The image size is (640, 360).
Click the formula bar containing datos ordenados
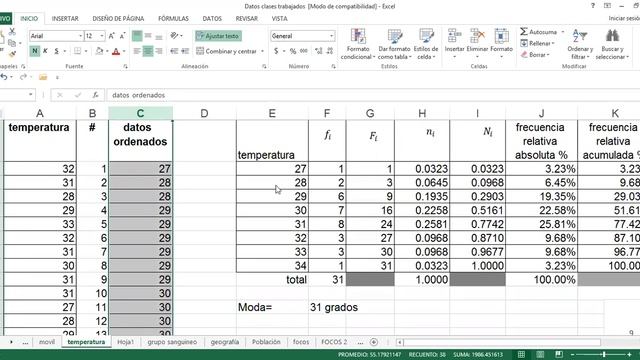point(373,95)
